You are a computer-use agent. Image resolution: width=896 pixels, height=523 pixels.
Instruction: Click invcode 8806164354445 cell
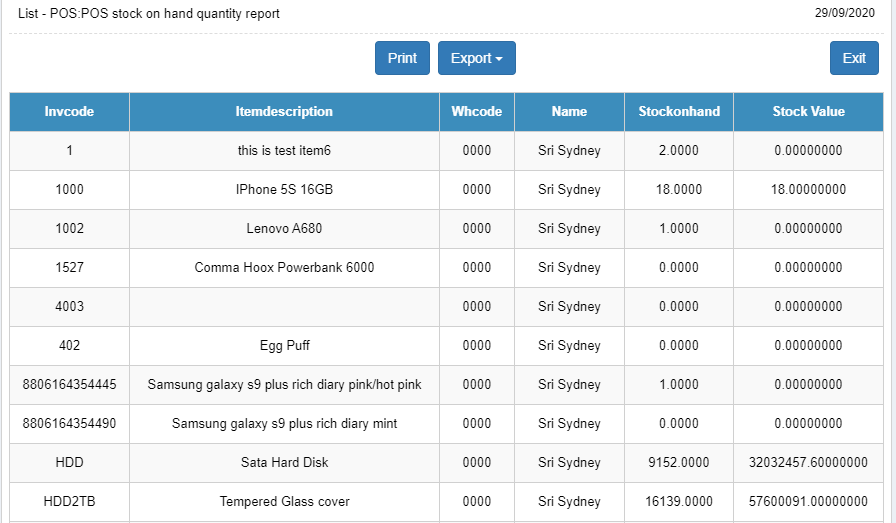click(x=69, y=385)
